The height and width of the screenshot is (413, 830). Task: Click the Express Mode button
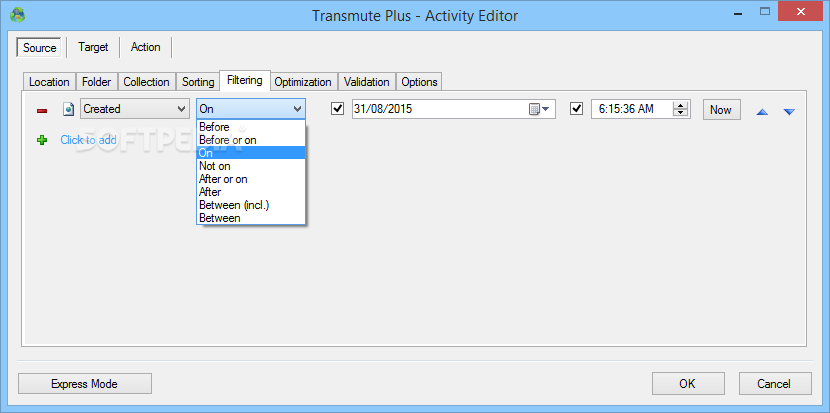[85, 384]
